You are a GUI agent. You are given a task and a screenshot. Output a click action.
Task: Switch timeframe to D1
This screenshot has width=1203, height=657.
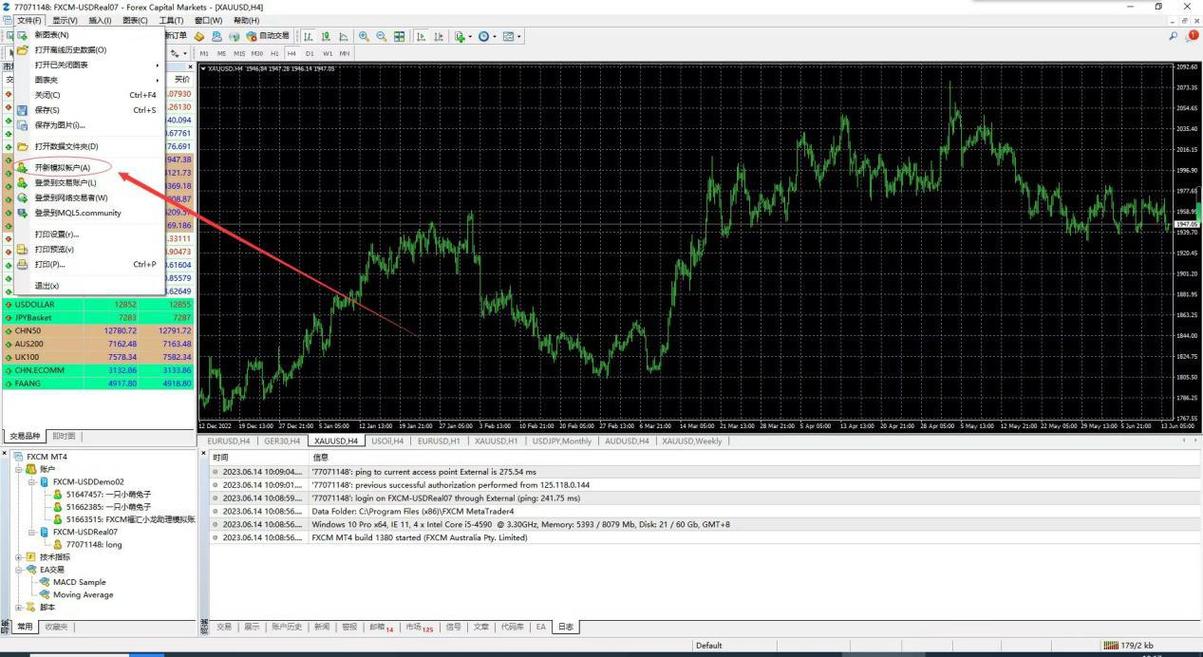(309, 54)
